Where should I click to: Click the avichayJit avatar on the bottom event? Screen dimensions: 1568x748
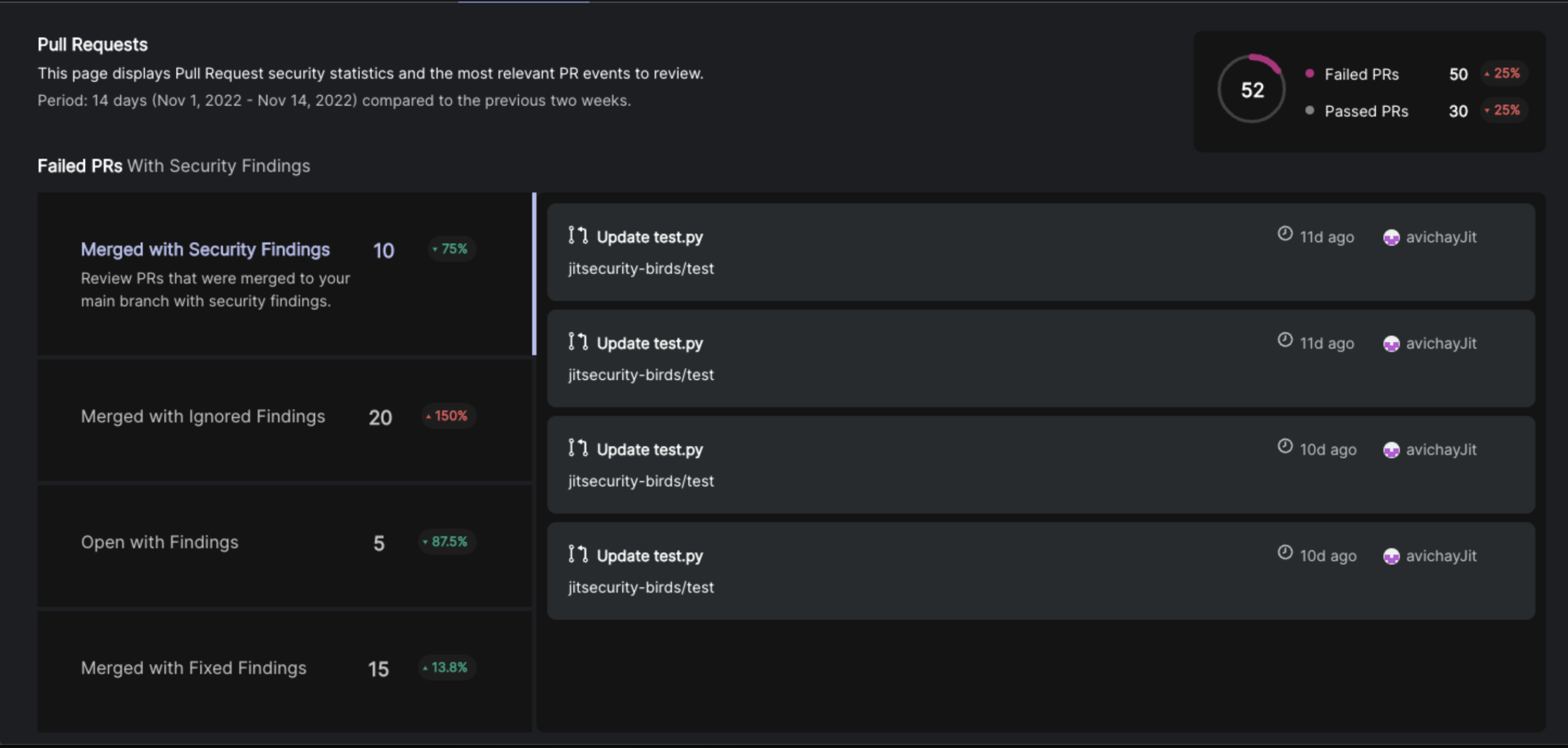[1392, 556]
